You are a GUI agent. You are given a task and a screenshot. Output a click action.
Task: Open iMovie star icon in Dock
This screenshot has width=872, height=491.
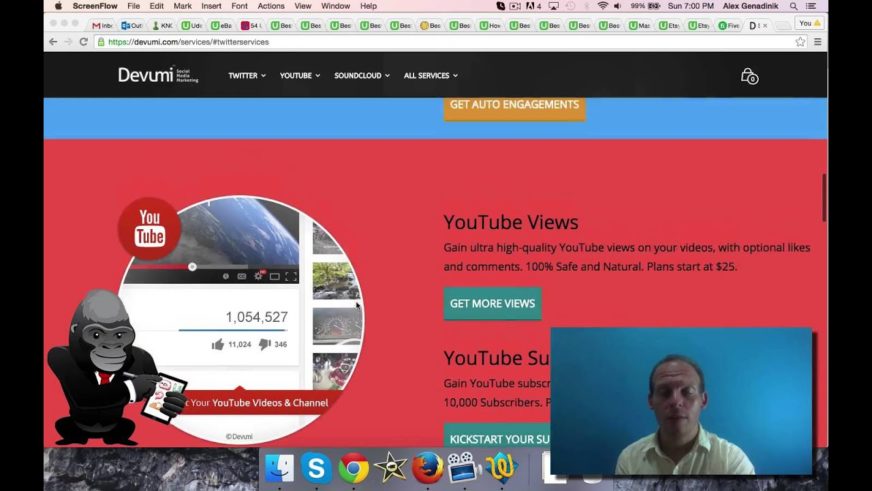[x=390, y=467]
